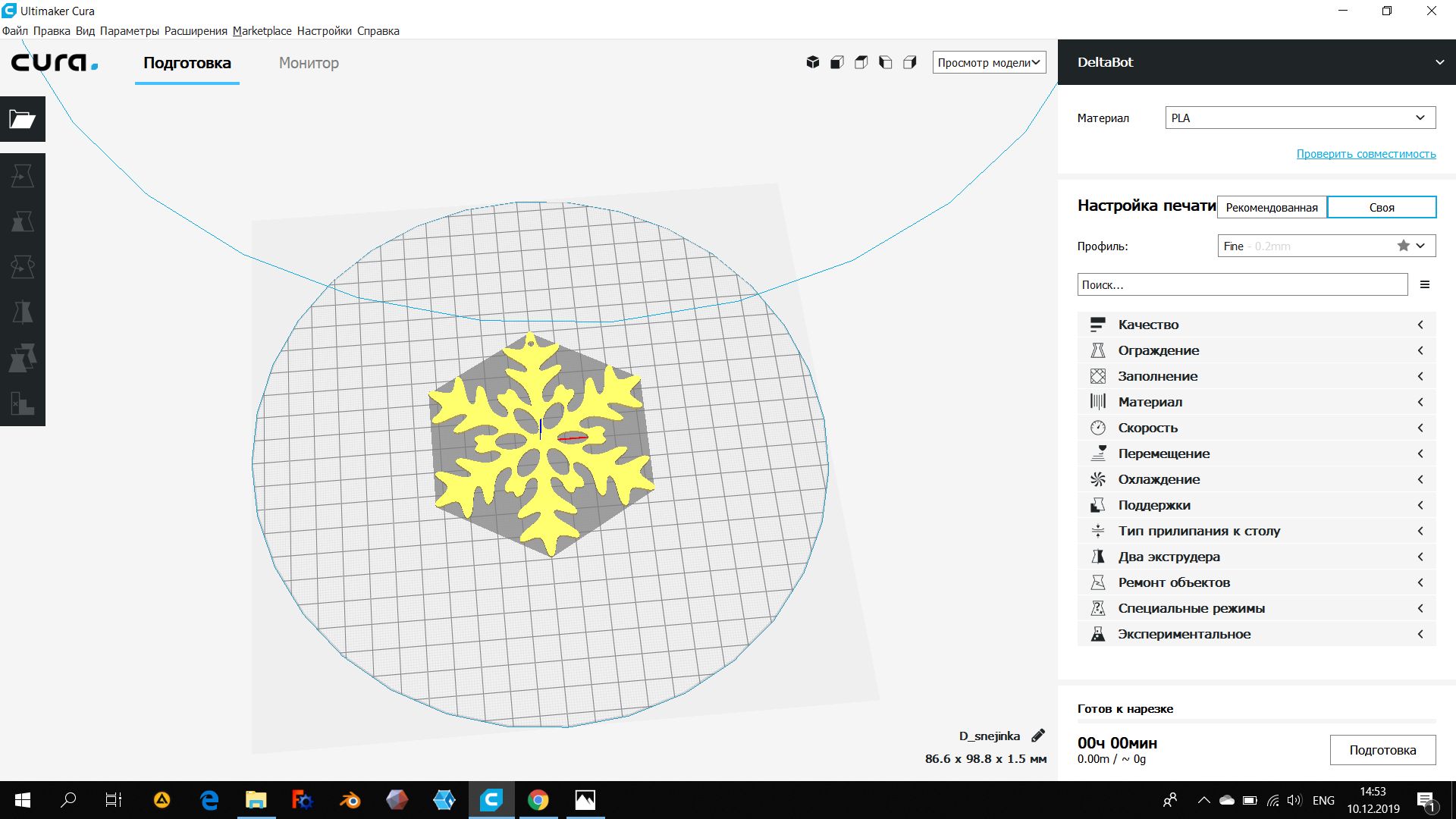Expand the Экспериментальное category

pyautogui.click(x=1257, y=634)
